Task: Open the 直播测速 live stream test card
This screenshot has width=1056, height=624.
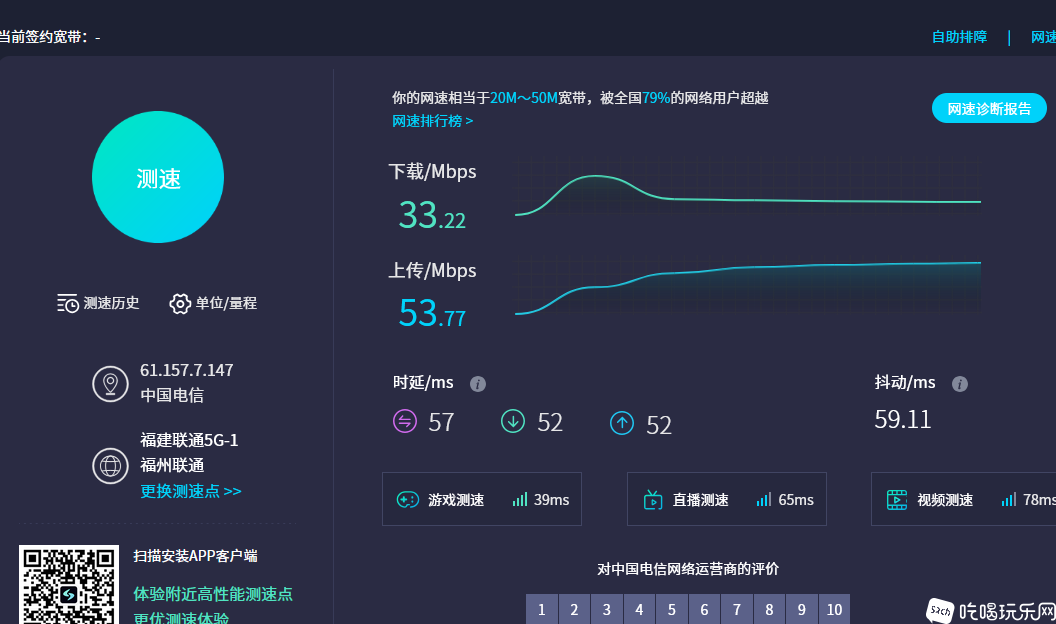Action: [727, 499]
